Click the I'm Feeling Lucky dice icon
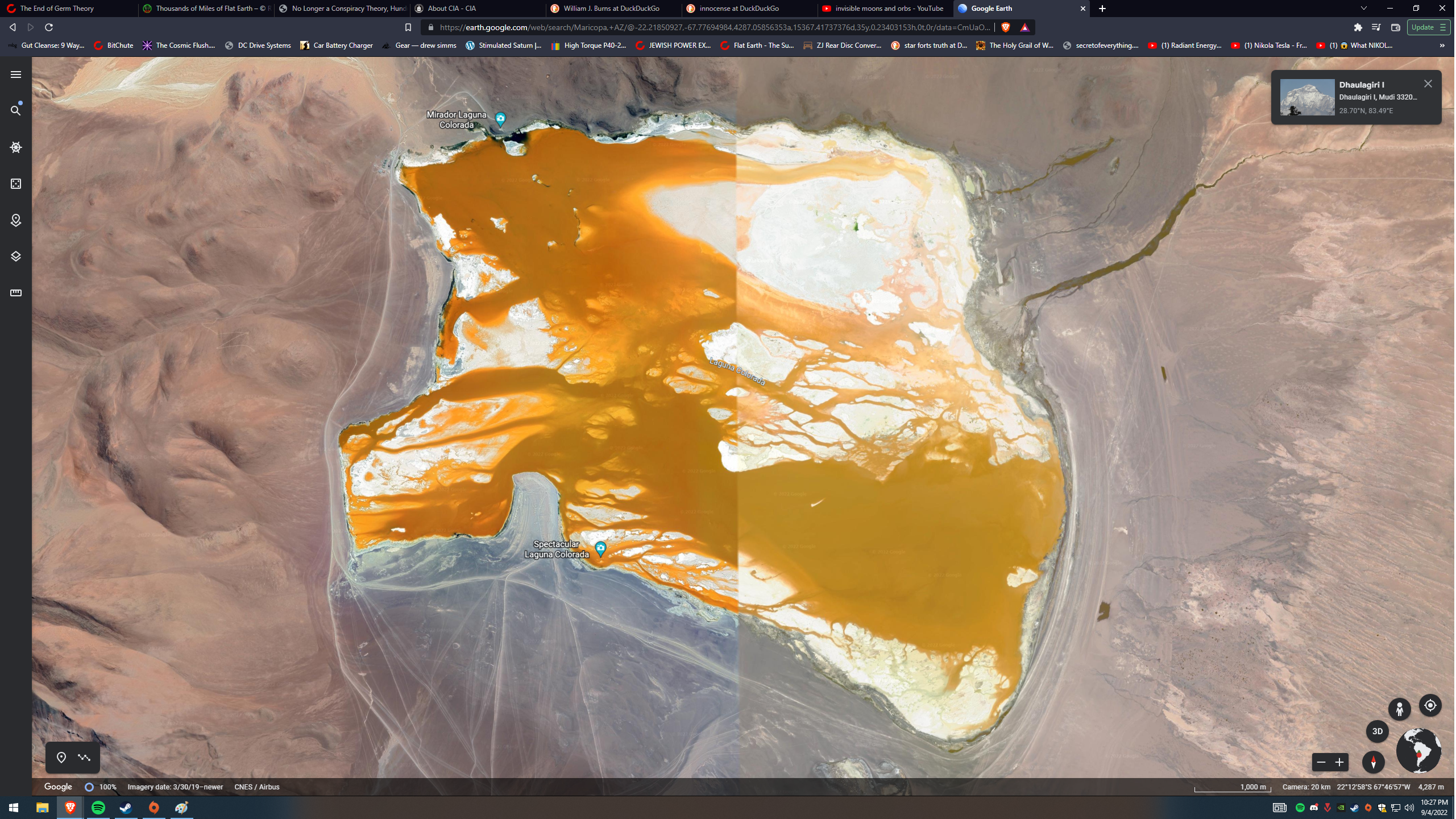Viewport: 1456px width, 819px height. [x=16, y=184]
